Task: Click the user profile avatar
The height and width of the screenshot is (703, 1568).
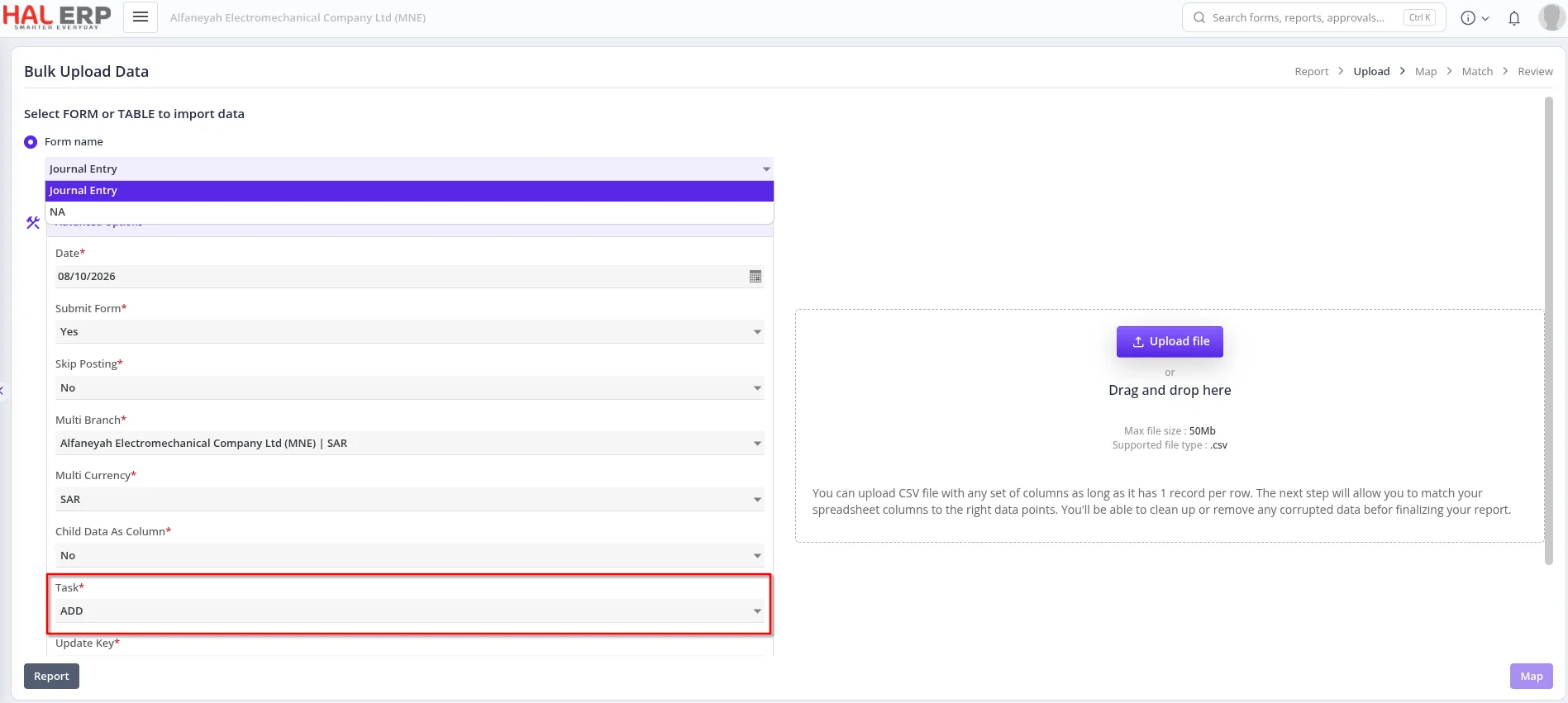Action: [1551, 17]
